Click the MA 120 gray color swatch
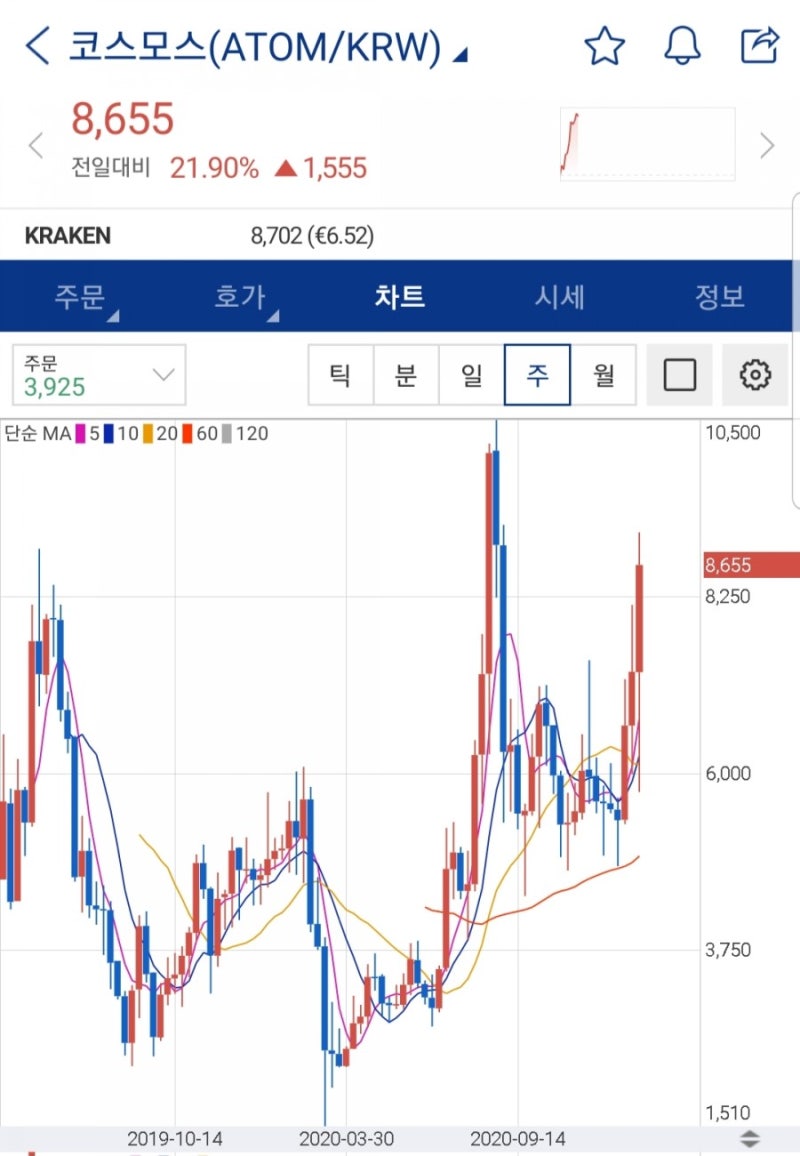The width and height of the screenshot is (800, 1156). (226, 434)
